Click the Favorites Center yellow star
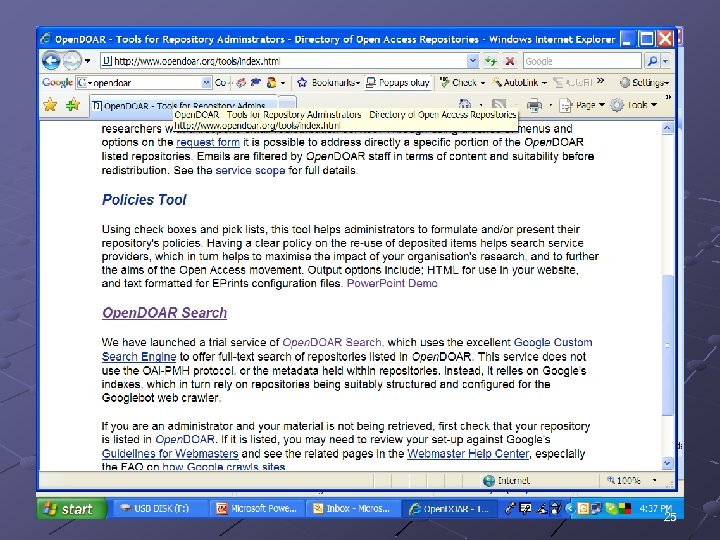Image resolution: width=720 pixels, height=540 pixels. click(50, 105)
